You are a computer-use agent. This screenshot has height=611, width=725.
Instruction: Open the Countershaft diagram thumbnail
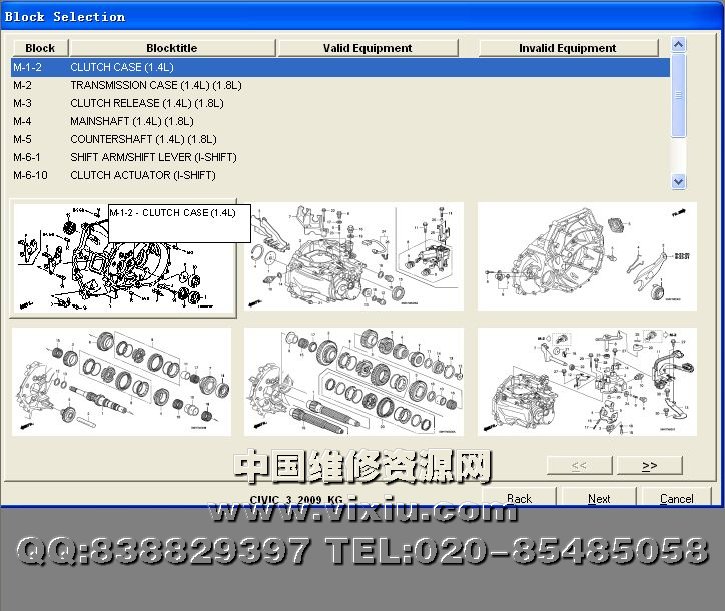354,380
